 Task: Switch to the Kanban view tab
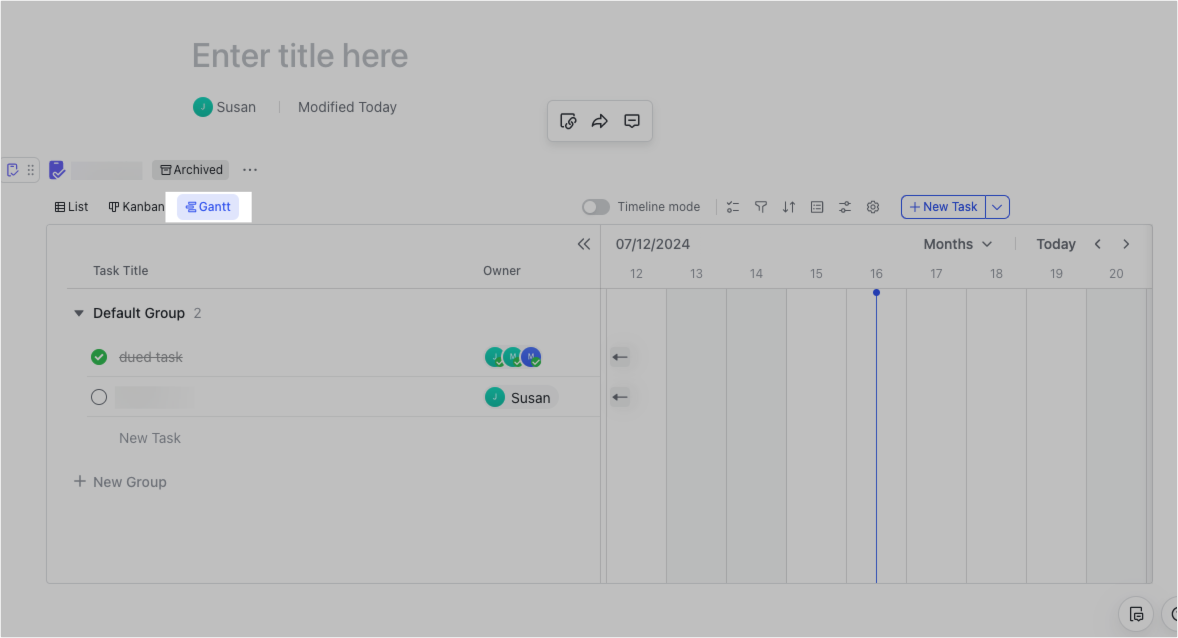[x=135, y=206]
